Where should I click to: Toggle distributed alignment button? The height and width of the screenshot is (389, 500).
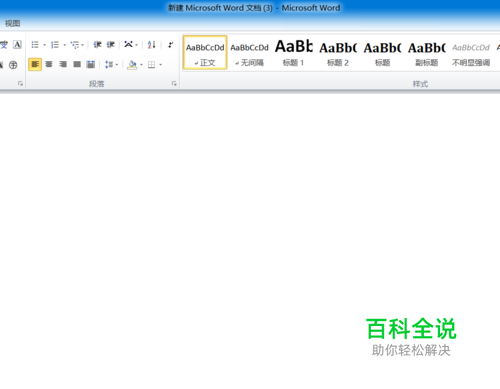tap(91, 64)
